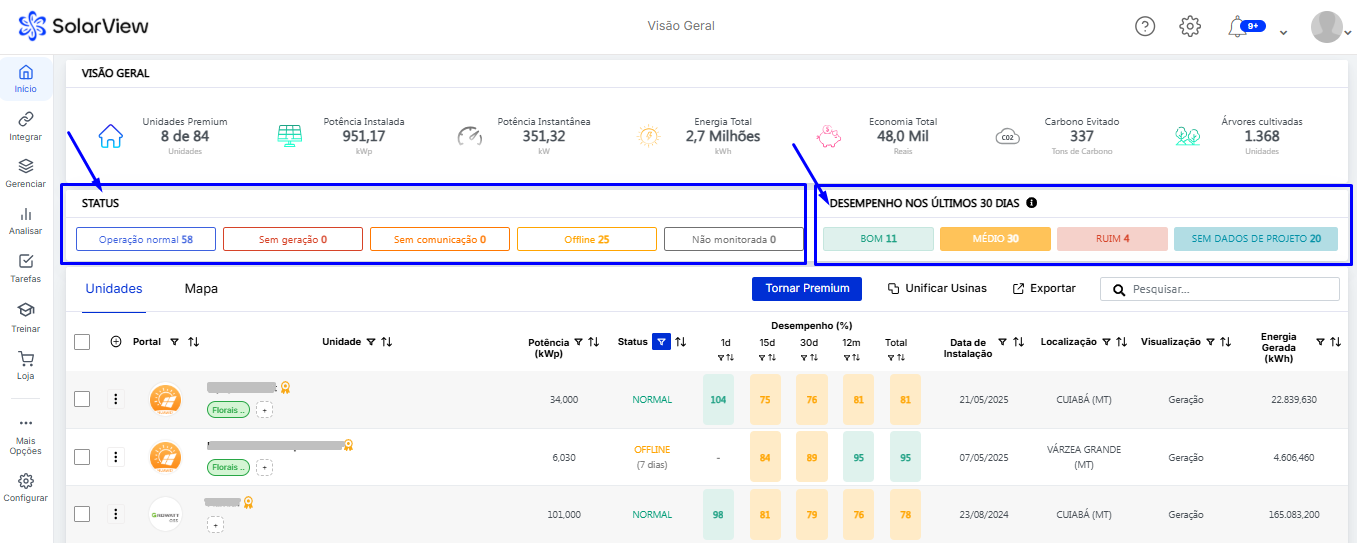1357x543 pixels.
Task: Toggle the select-all checkbox in table header
Action: [x=83, y=342]
